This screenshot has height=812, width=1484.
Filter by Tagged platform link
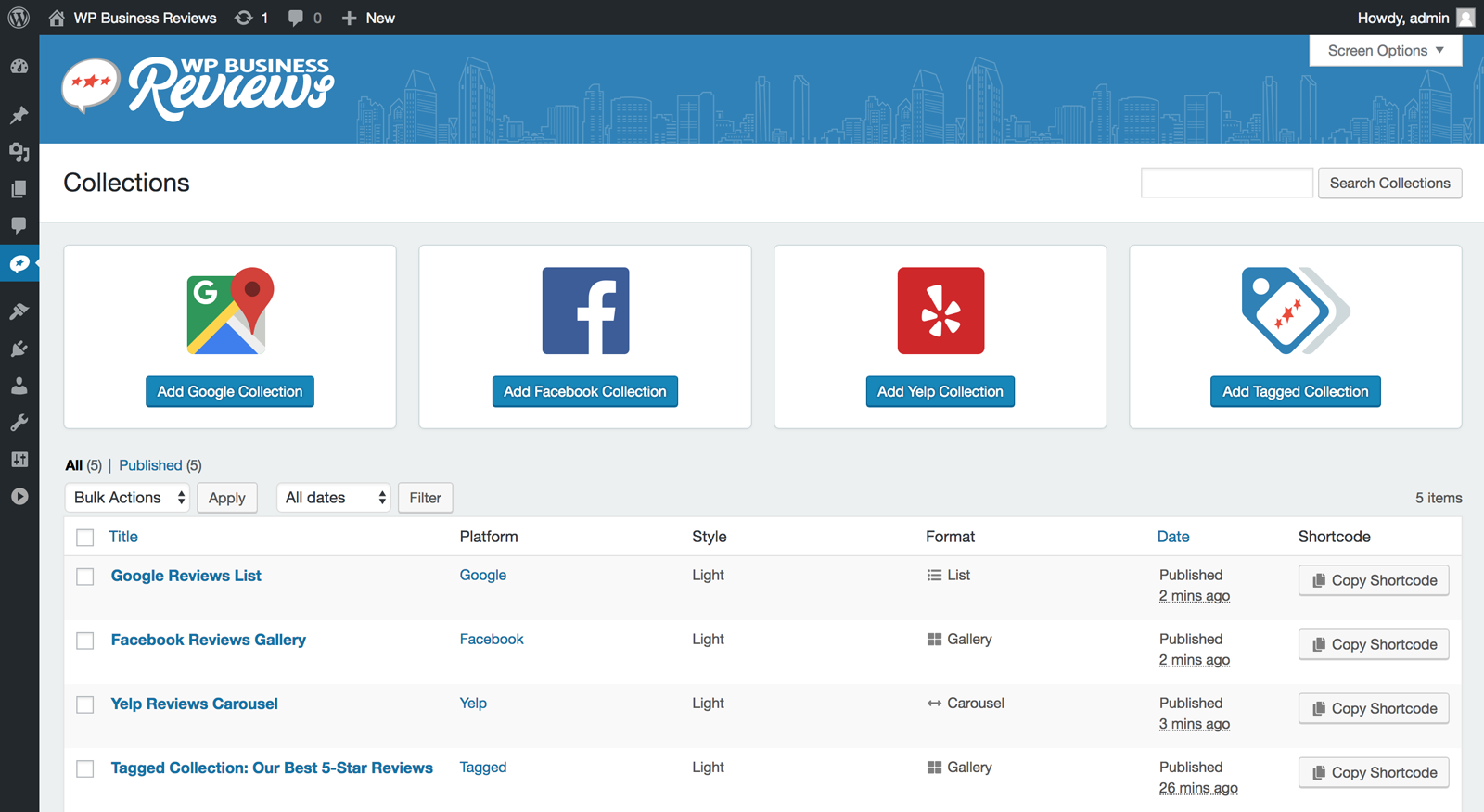pos(483,767)
